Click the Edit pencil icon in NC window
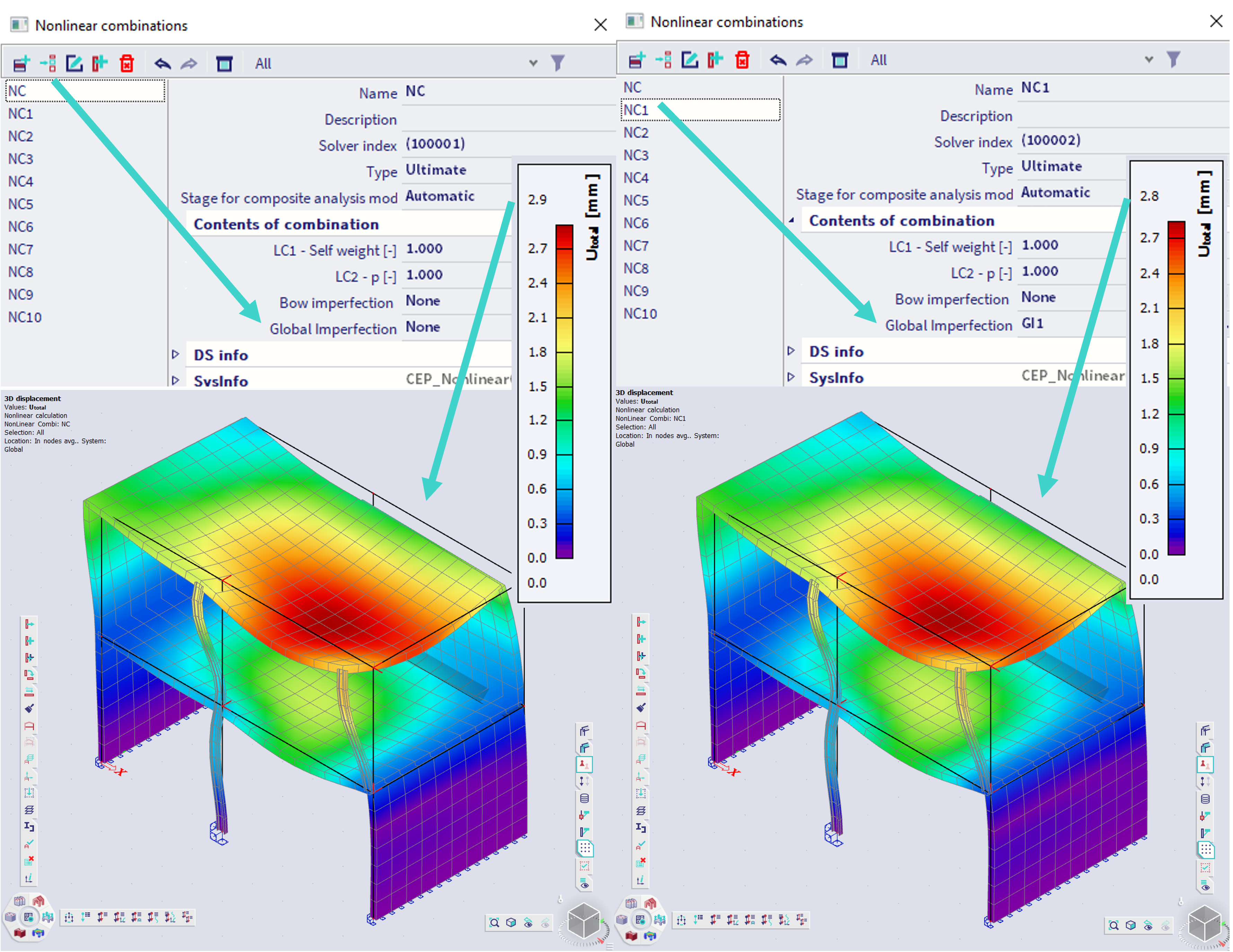The height and width of the screenshot is (952, 1233). [74, 63]
